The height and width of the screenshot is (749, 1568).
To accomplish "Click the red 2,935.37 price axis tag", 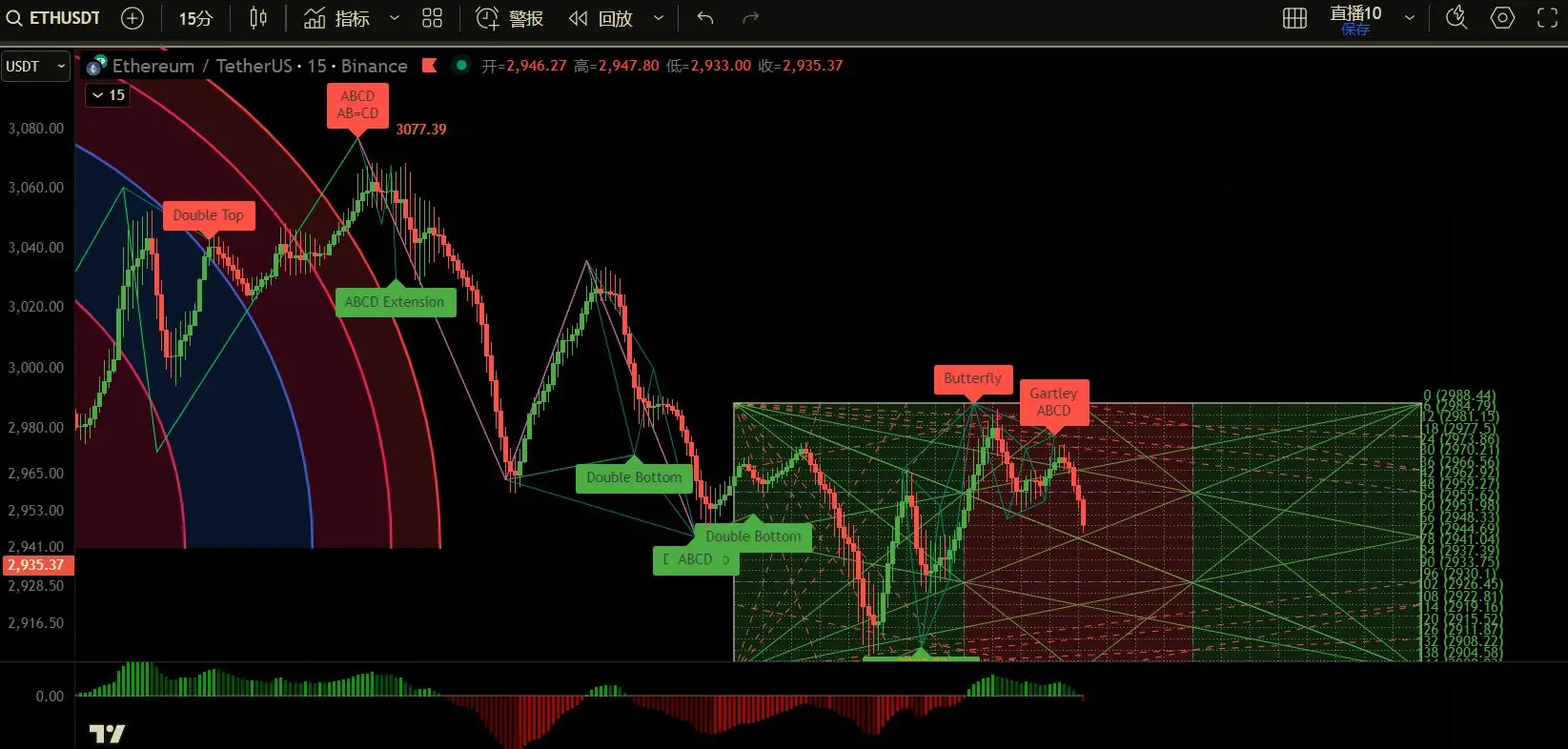I will point(36,565).
